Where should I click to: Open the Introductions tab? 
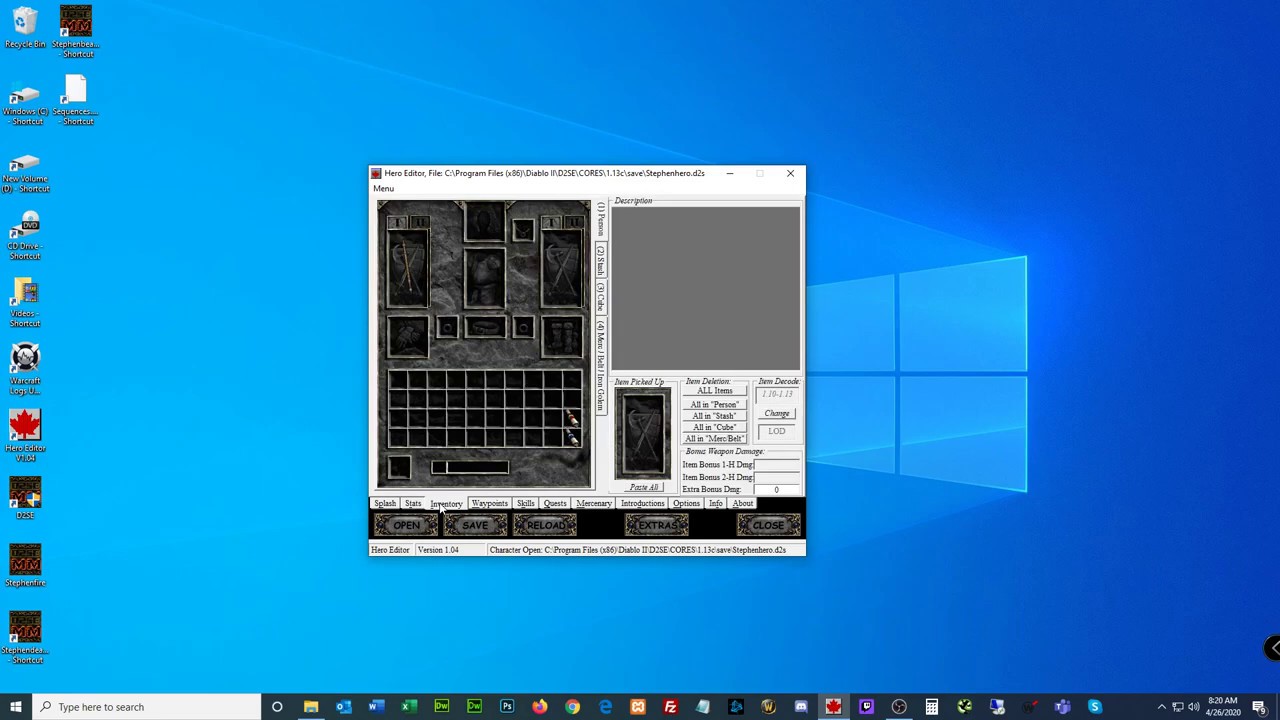point(642,503)
